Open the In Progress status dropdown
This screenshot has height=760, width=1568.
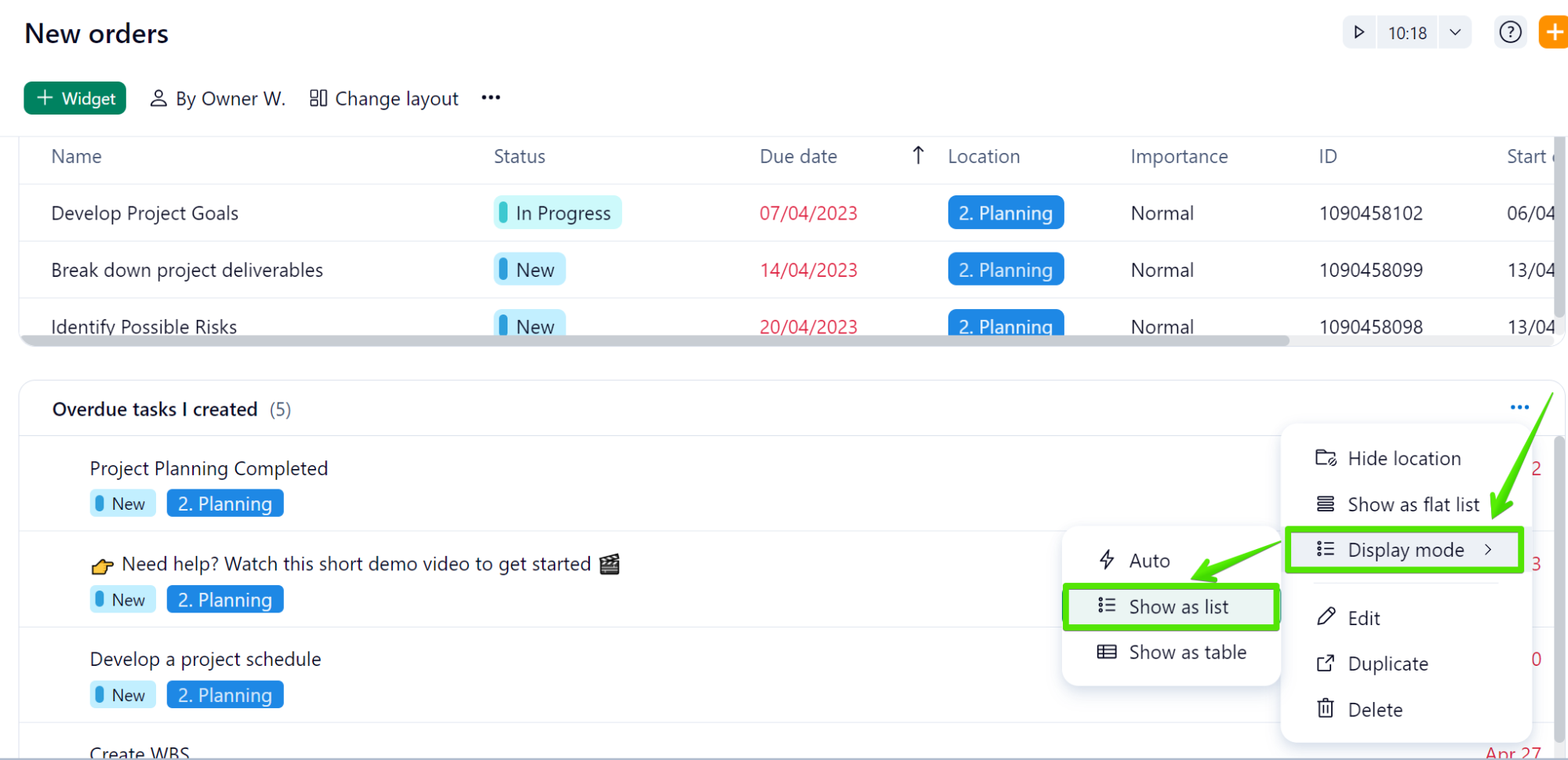pyautogui.click(x=558, y=213)
